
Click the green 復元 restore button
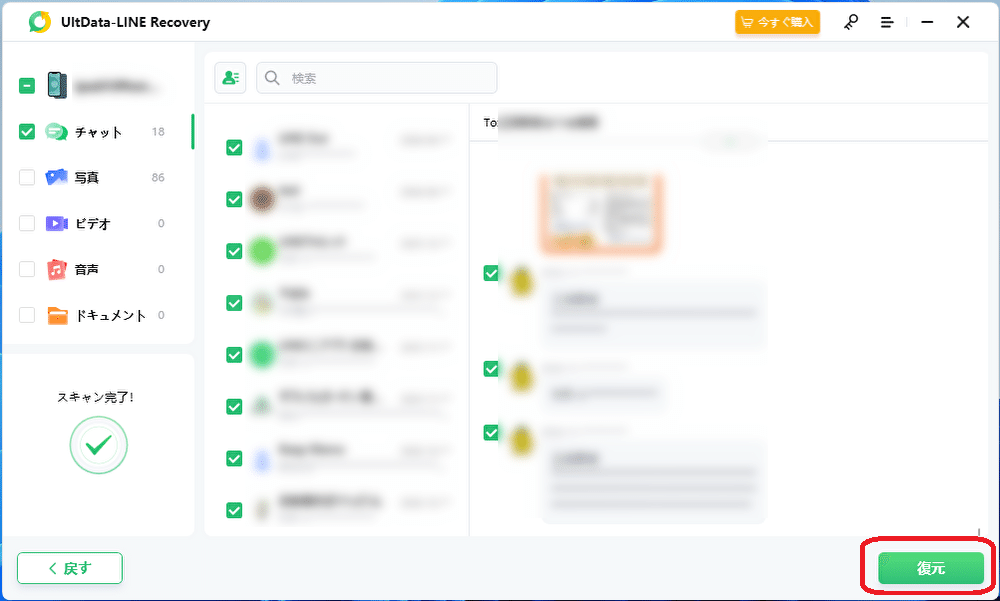[930, 568]
